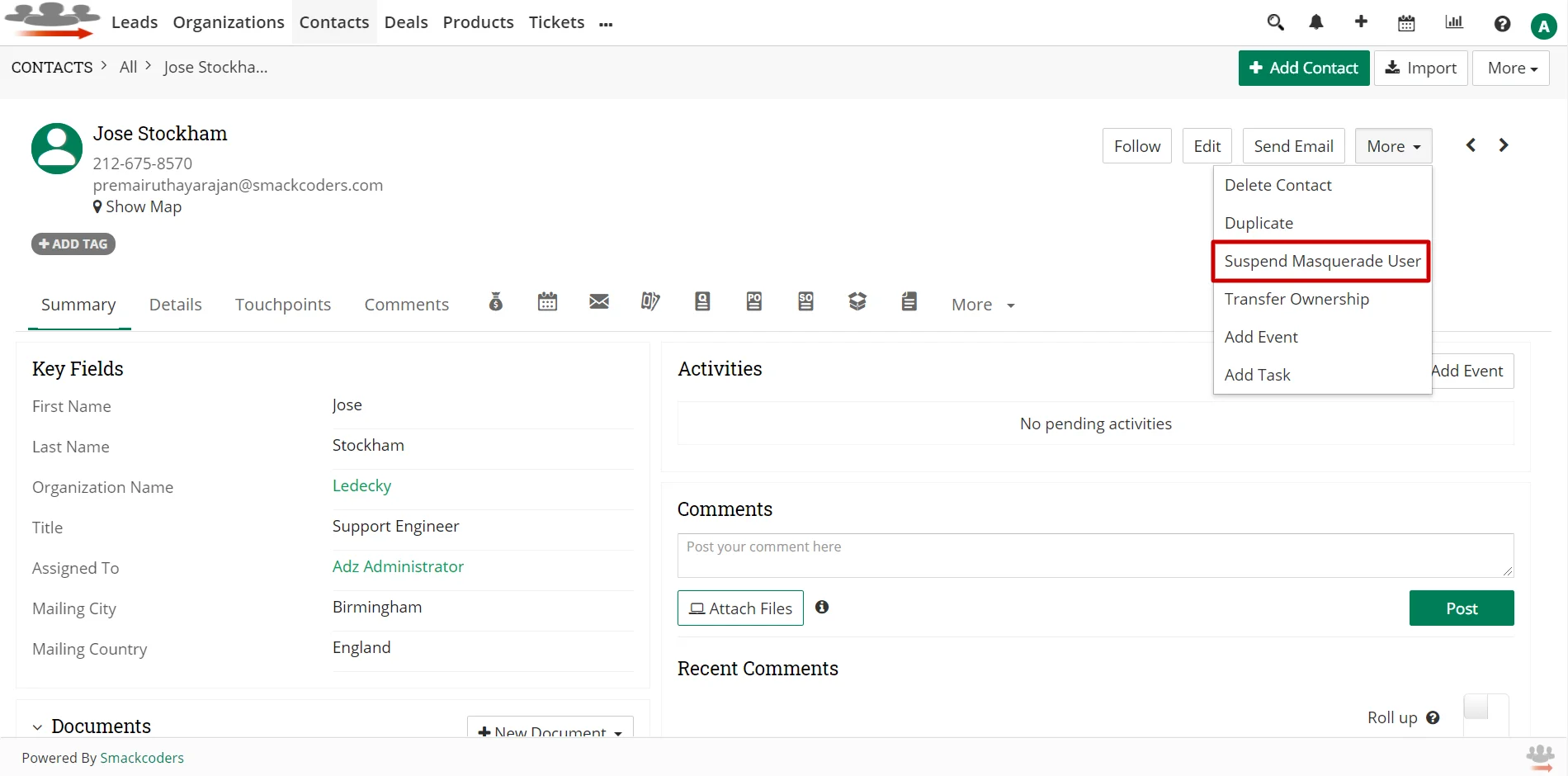1568x776 pixels.
Task: Click the notifications bell icon
Action: click(1316, 23)
